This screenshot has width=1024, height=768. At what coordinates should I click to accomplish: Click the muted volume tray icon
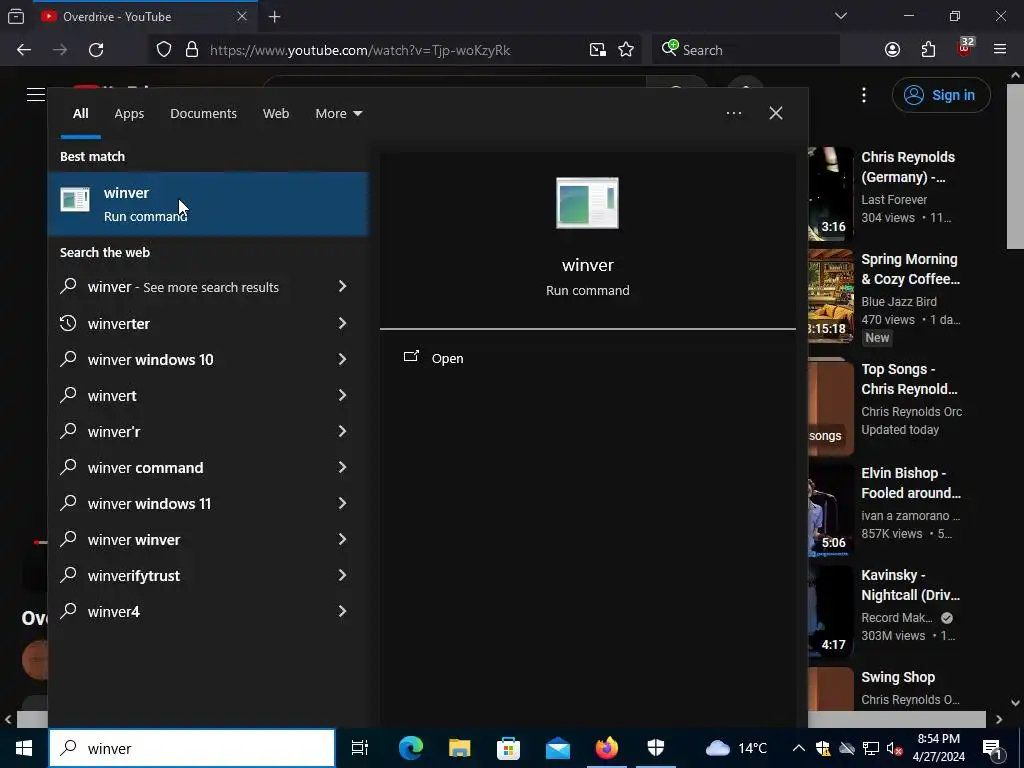894,748
